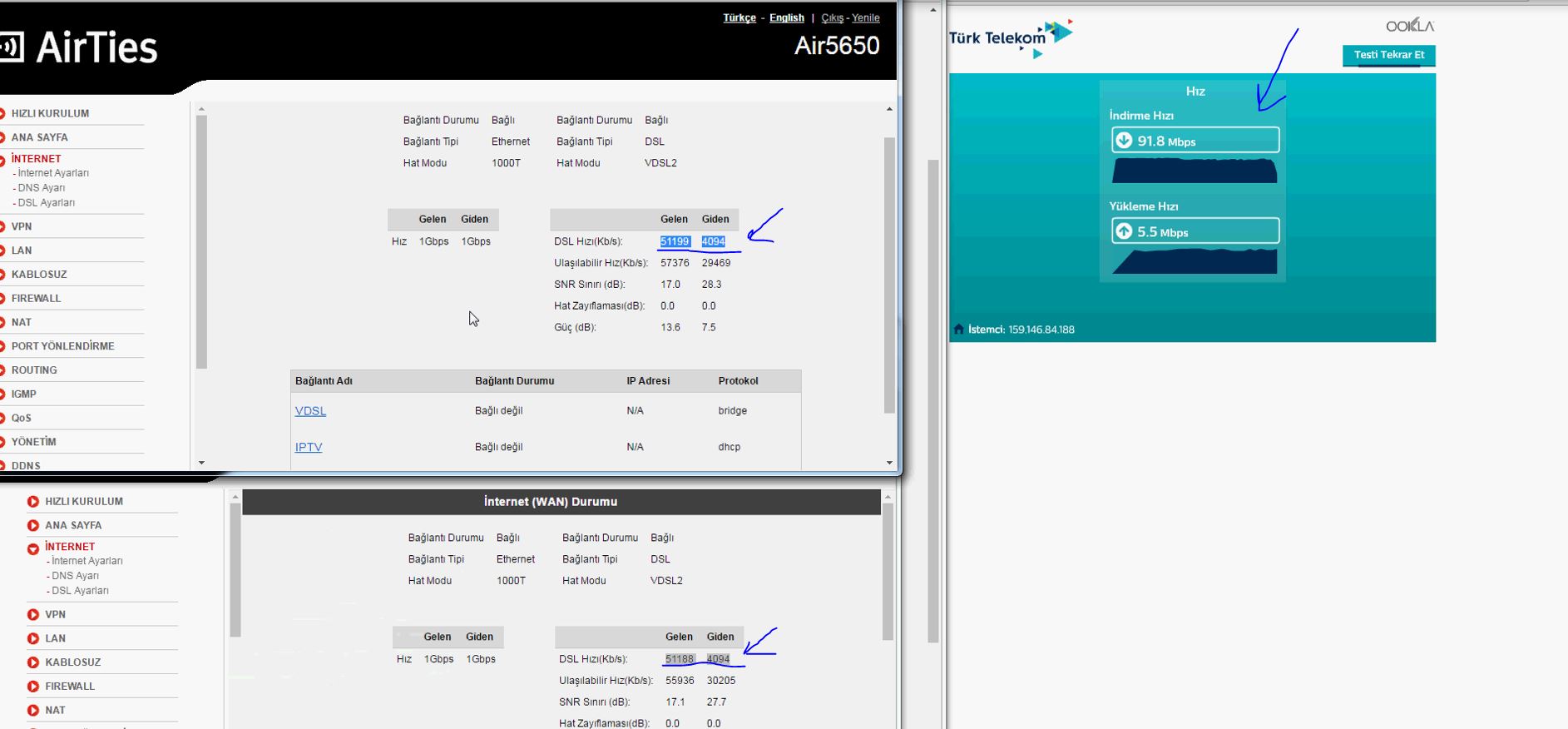Screen dimensions: 1568x729
Task: Click FIREWALL red arrow icon in lower window
Action: point(33,687)
